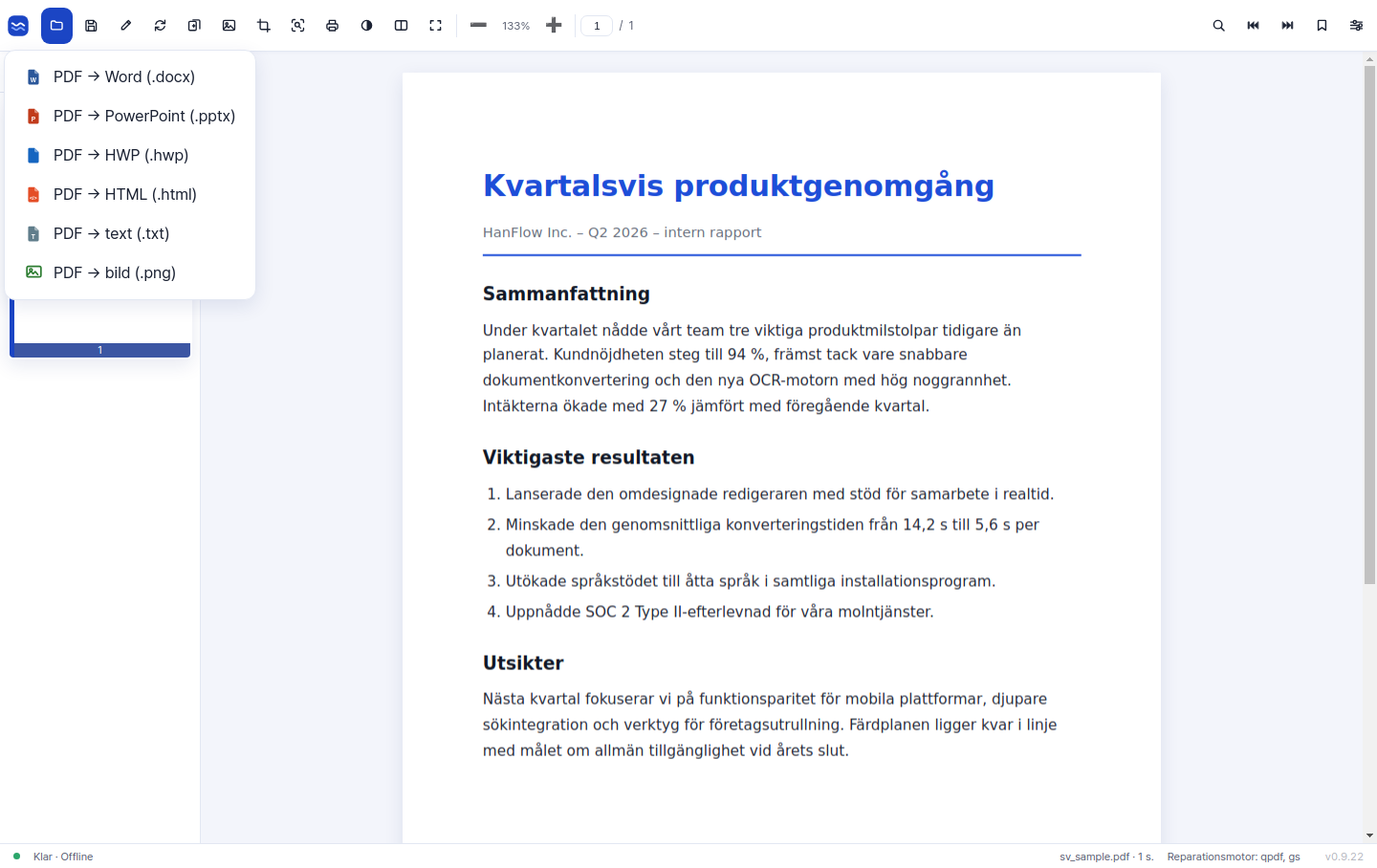Viewport: 1377px width, 868px height.
Task: Select the crop tool
Action: [x=263, y=26]
